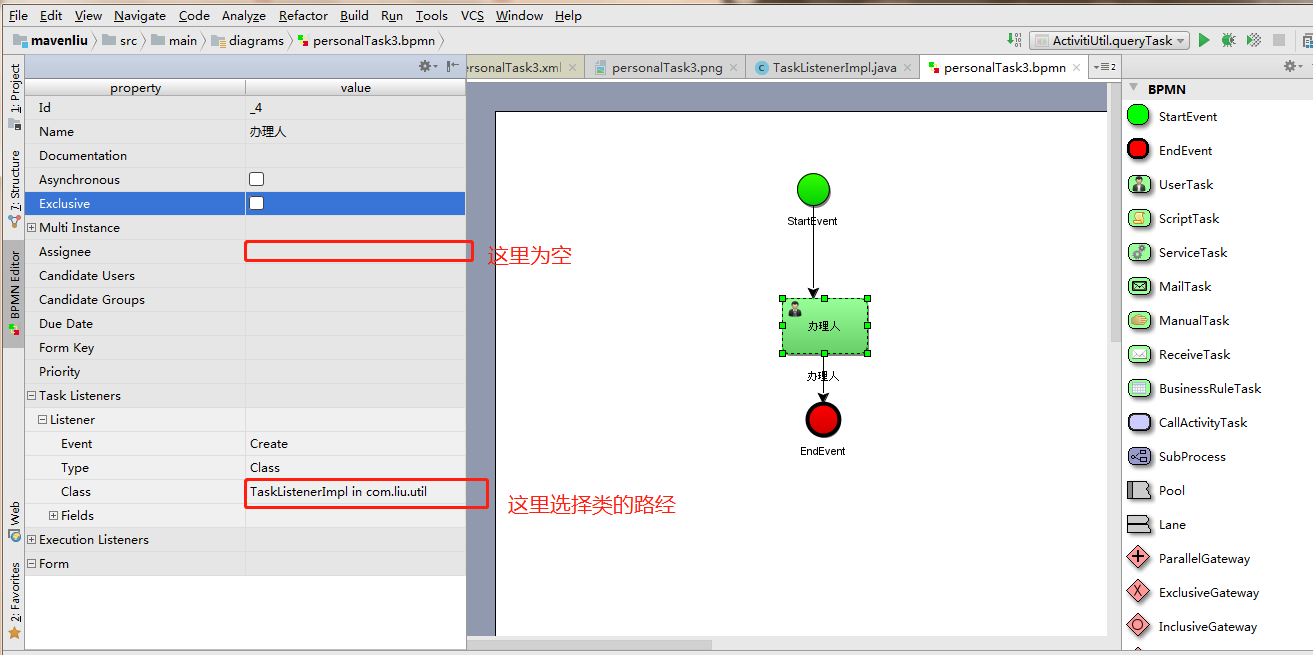Select the Pool palette icon
Screen dimensions: 1313x655
click(1138, 490)
